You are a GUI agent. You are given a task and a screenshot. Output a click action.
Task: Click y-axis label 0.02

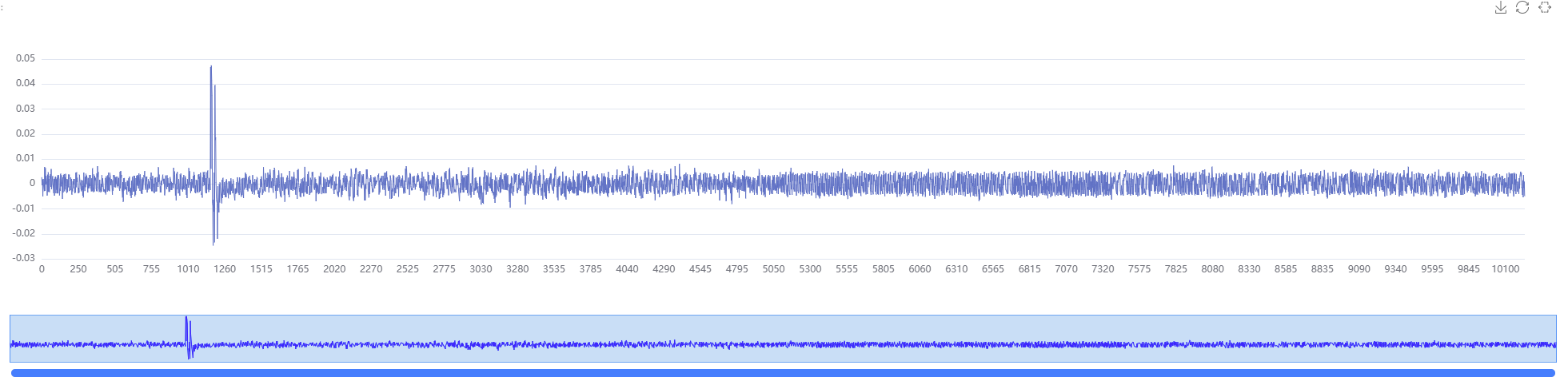(x=26, y=133)
